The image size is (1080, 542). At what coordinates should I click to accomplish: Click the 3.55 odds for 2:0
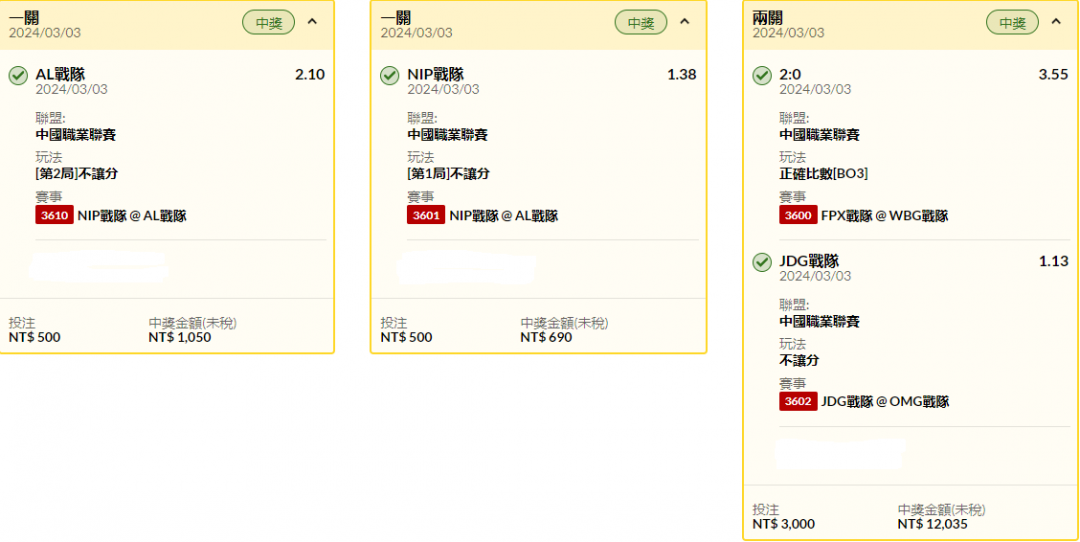click(1053, 75)
